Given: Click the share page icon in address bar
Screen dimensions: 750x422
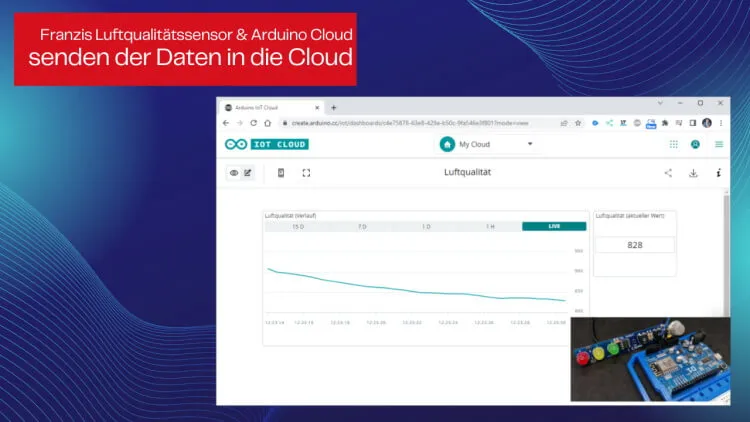Looking at the screenshot, I should click(x=564, y=123).
